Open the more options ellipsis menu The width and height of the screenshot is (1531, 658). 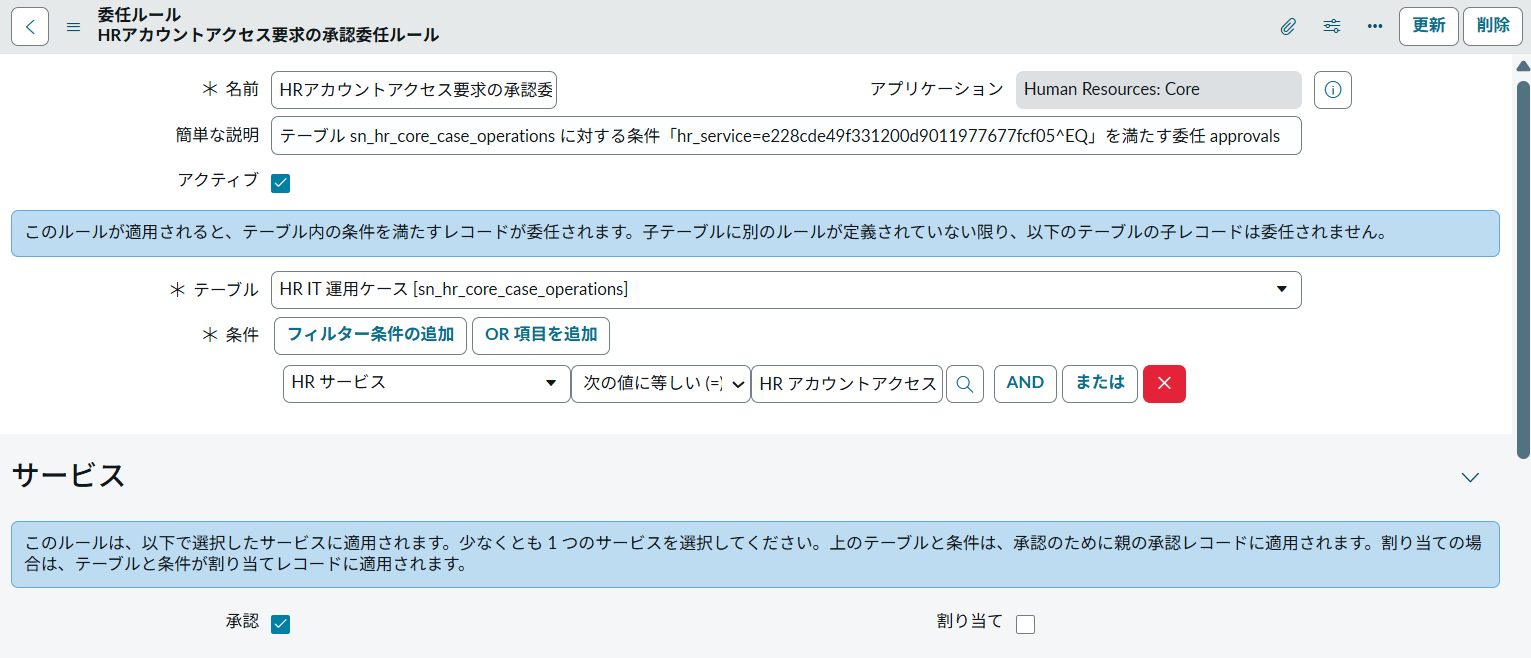pos(1375,27)
